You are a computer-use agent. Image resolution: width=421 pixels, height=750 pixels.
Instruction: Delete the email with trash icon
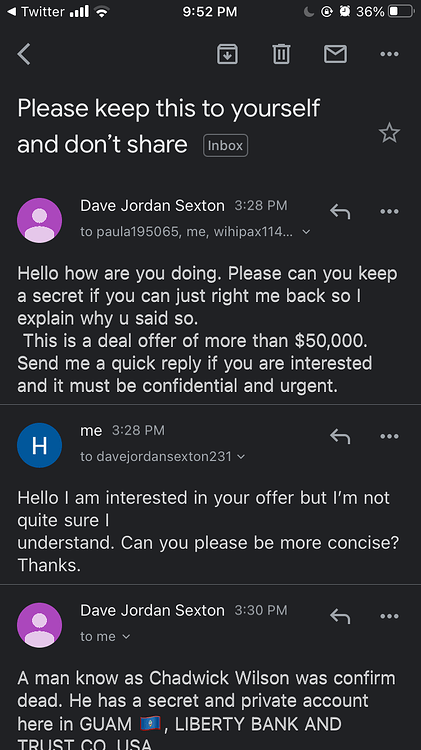point(281,54)
